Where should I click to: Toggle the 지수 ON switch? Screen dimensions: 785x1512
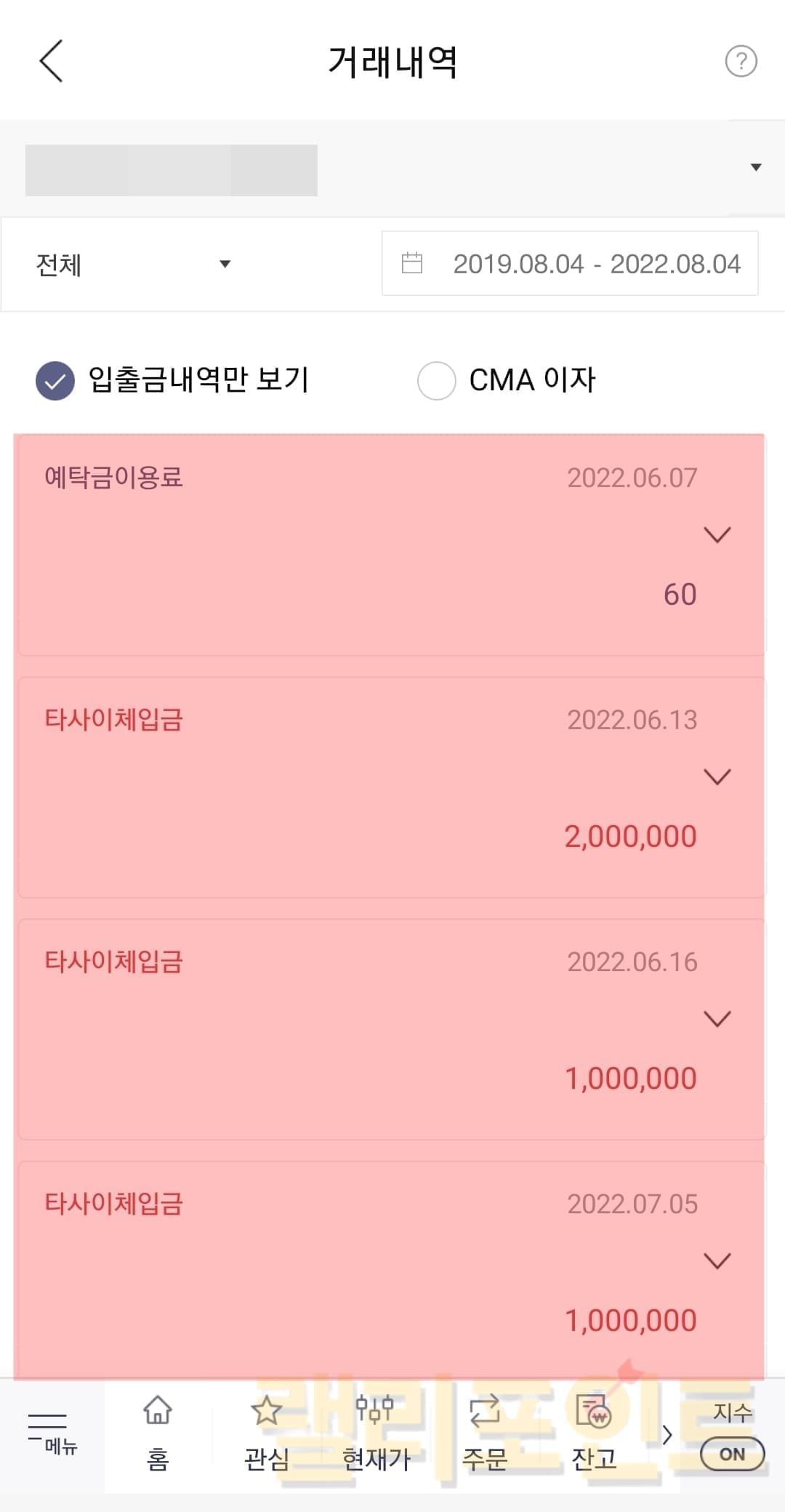pyautogui.click(x=732, y=1454)
